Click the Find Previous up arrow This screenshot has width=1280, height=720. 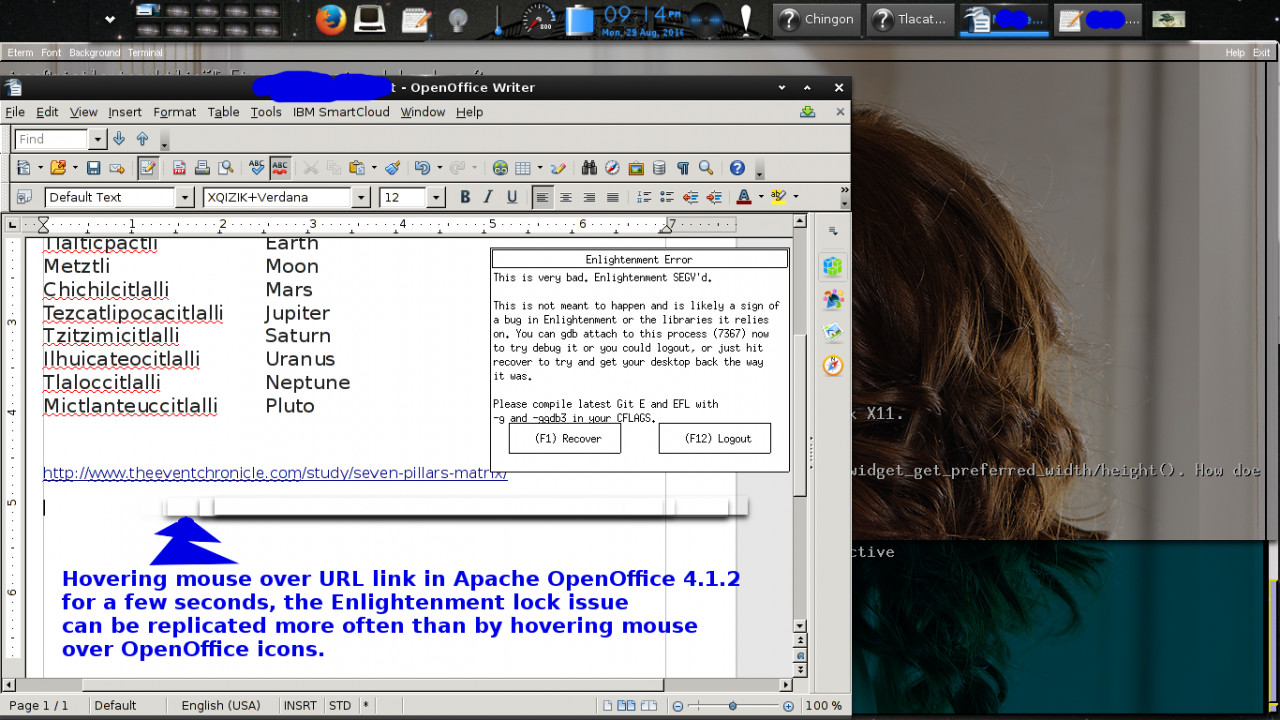[142, 139]
